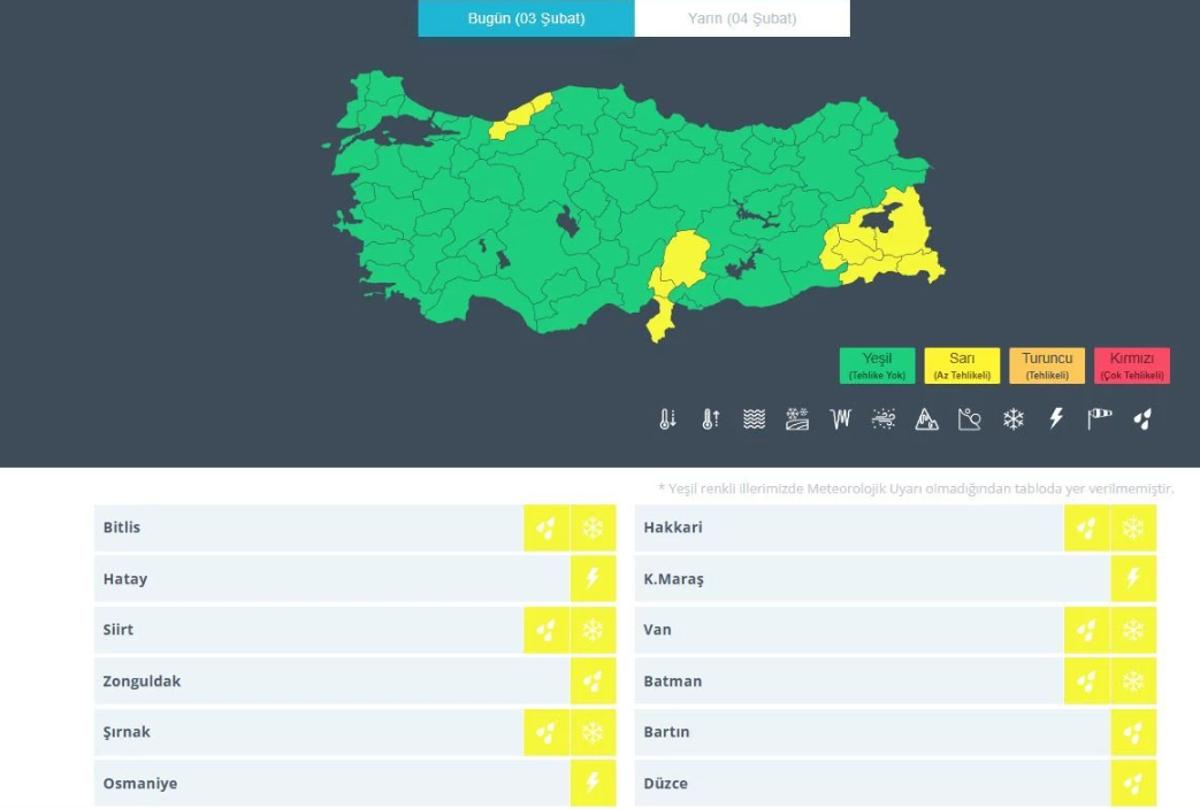Select the snowflake icon in legend row

1013,420
